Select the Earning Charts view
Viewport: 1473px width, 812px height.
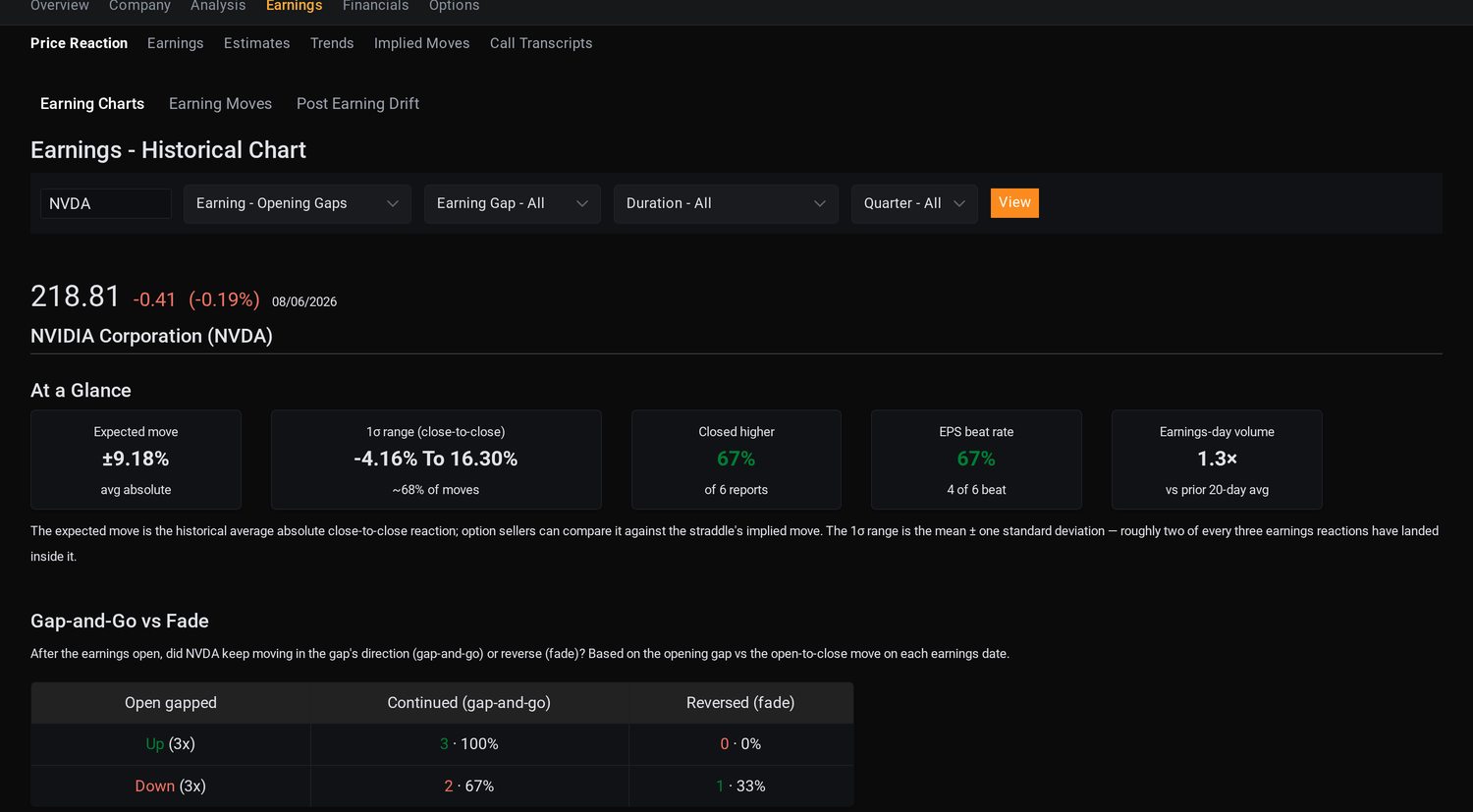coord(92,103)
